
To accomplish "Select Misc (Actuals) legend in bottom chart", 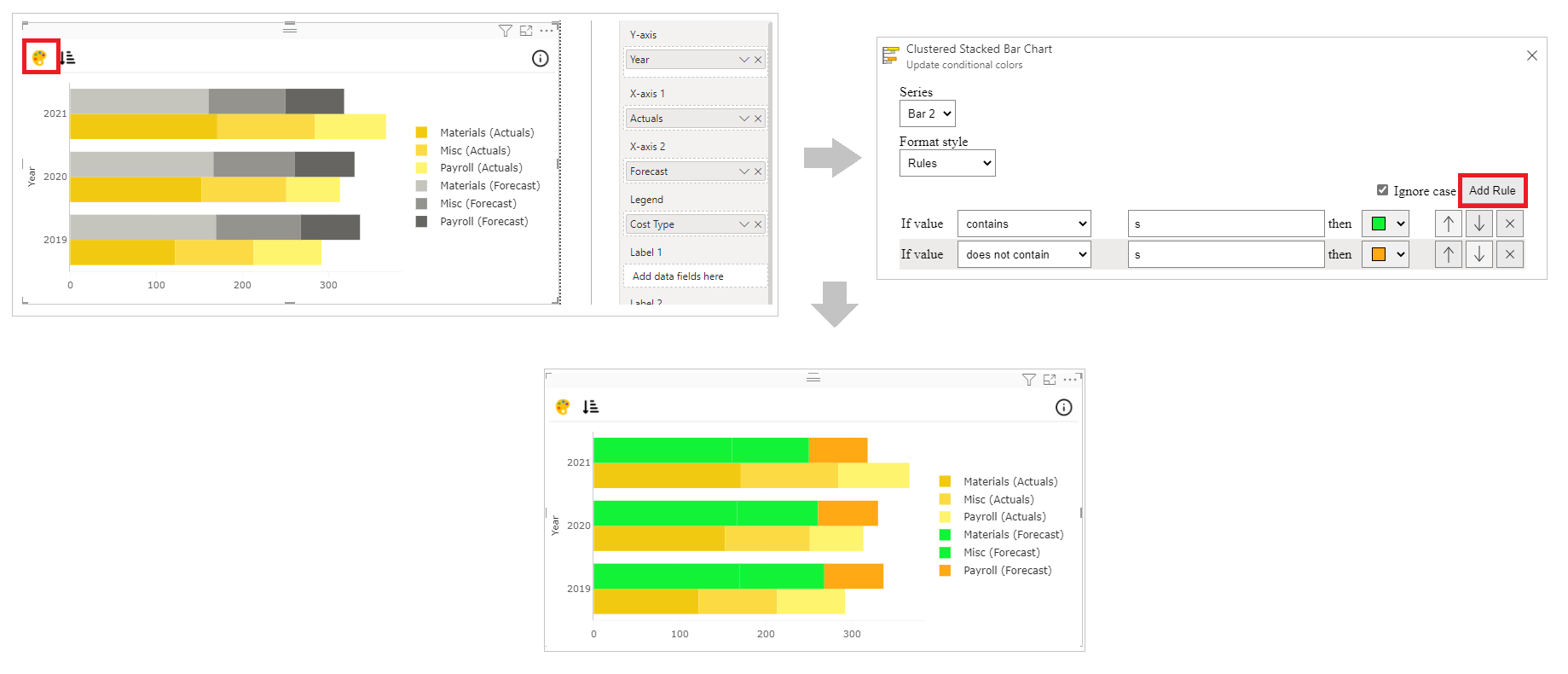I will (x=987, y=500).
